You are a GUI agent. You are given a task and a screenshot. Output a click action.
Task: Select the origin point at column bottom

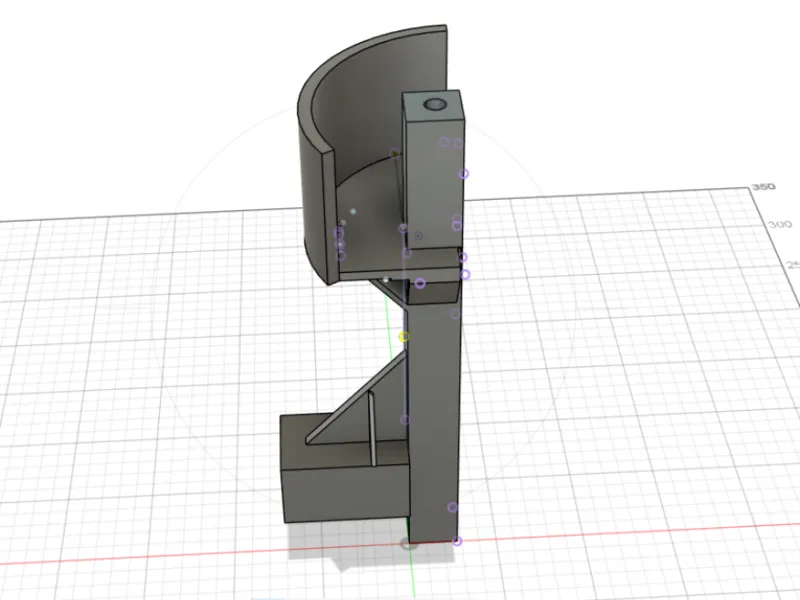408,545
